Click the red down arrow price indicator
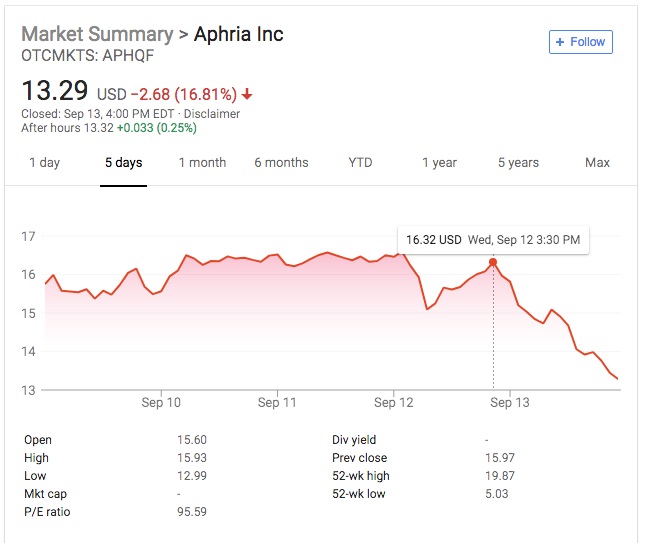The width and height of the screenshot is (645, 543). tap(247, 95)
